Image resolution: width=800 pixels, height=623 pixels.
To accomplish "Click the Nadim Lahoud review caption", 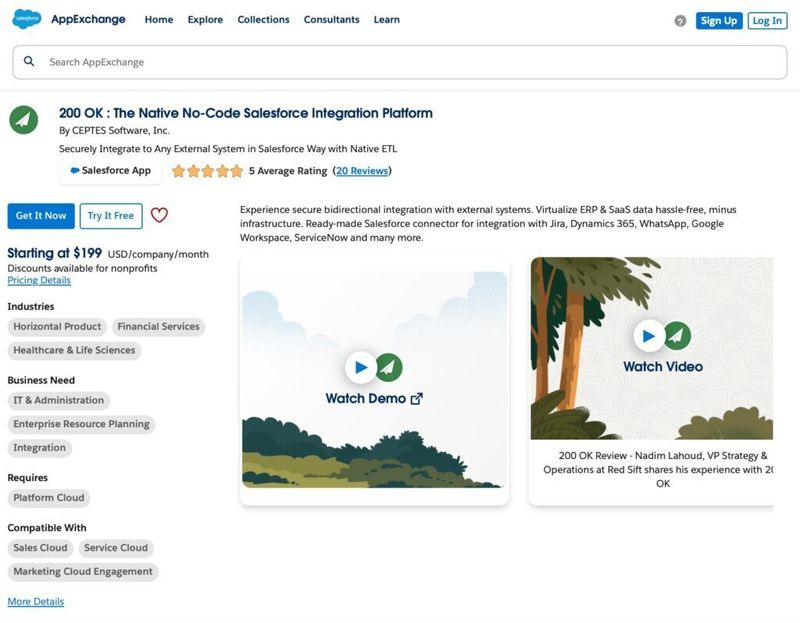I will (x=658, y=469).
